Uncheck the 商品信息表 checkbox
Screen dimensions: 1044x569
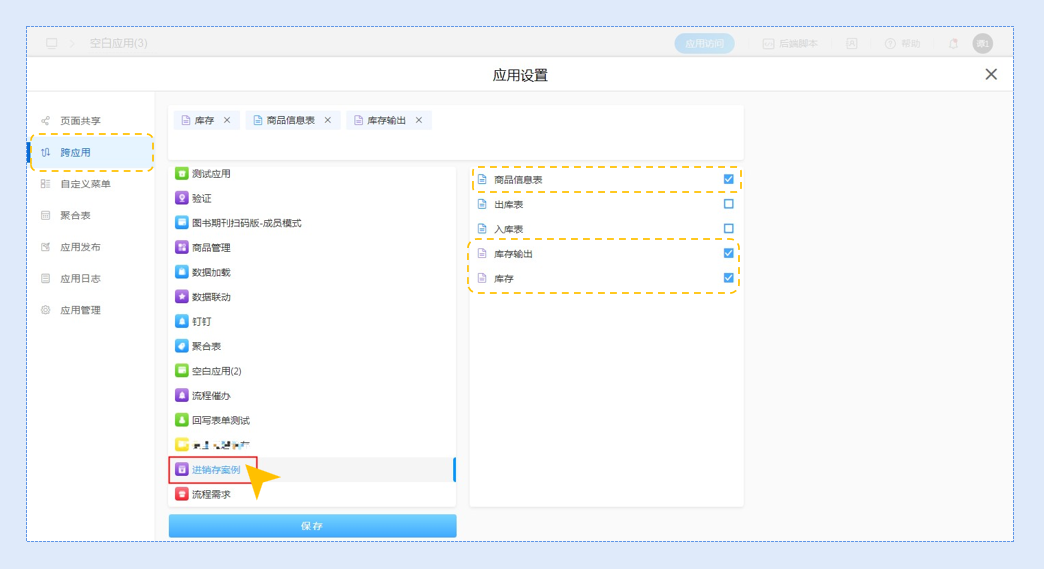[x=728, y=180]
